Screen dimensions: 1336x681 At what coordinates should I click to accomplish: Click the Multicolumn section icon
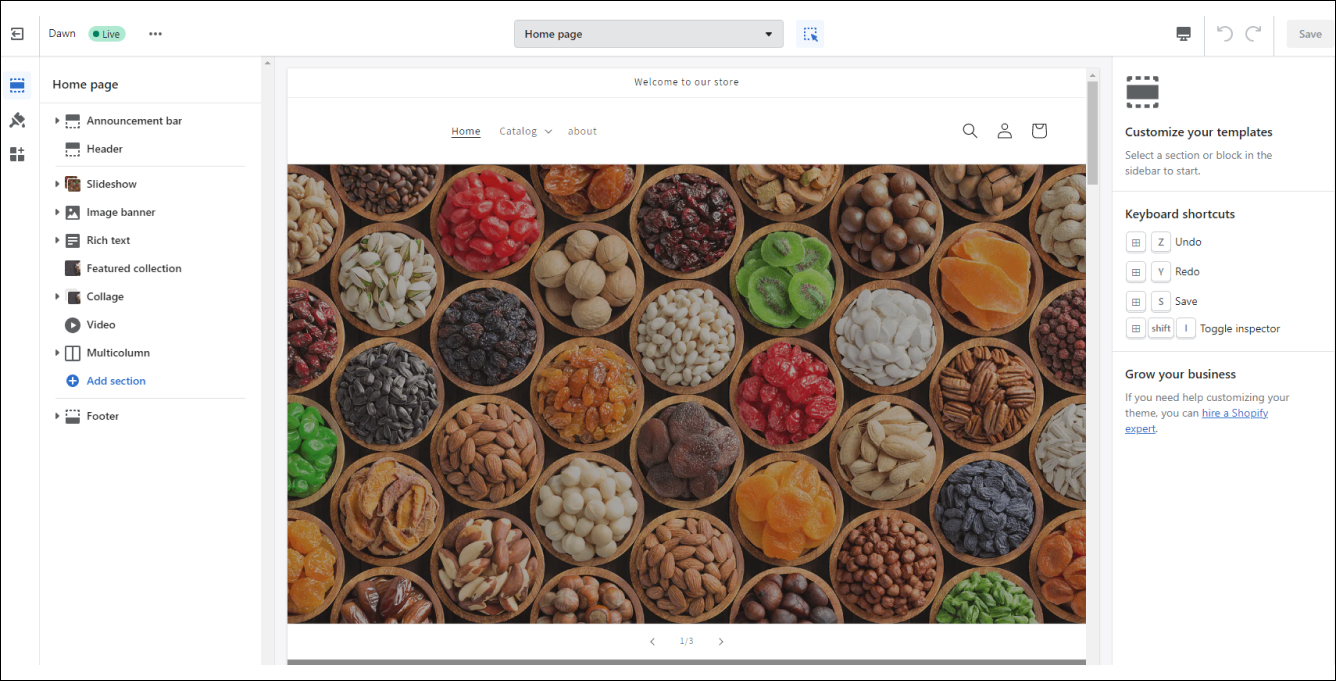point(72,353)
